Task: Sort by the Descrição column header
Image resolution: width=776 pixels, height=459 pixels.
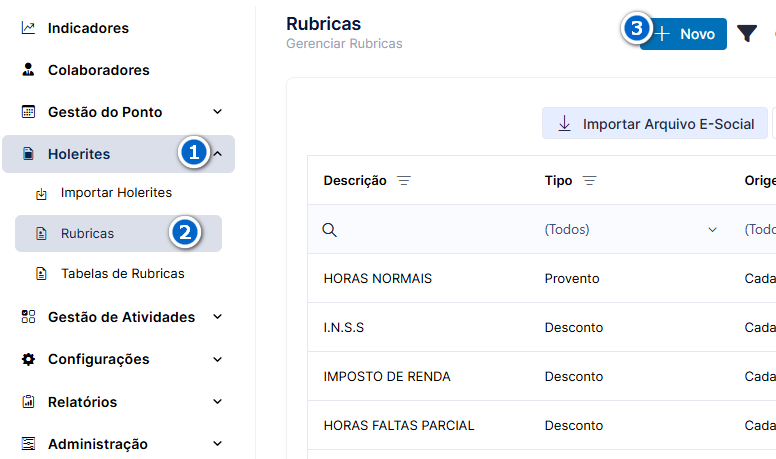Action: (x=355, y=181)
